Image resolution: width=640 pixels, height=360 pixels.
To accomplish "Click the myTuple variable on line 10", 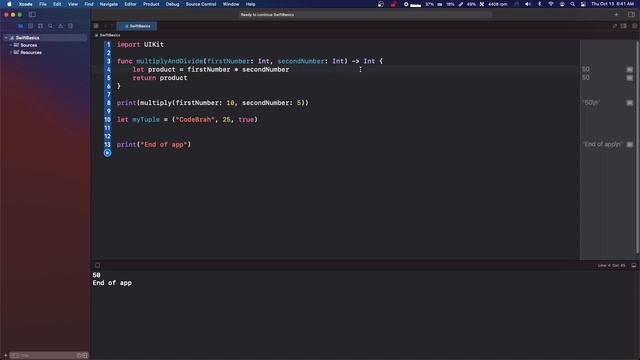I will [146, 120].
